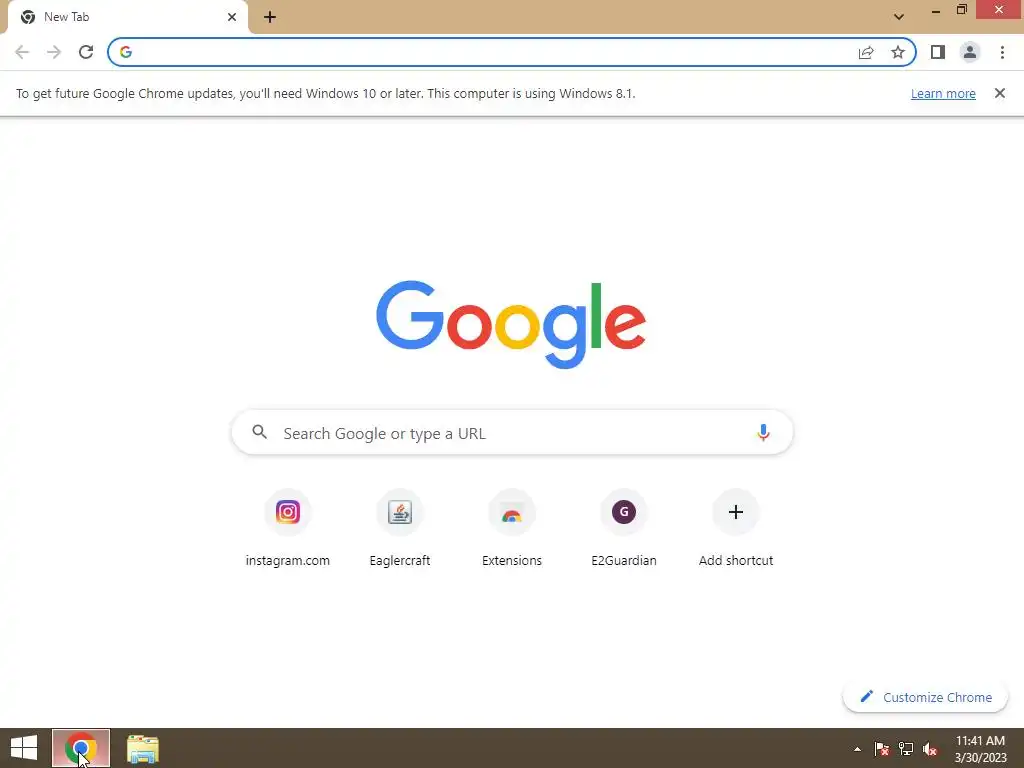
Task: Start voice search with microphone icon
Action: tap(763, 432)
